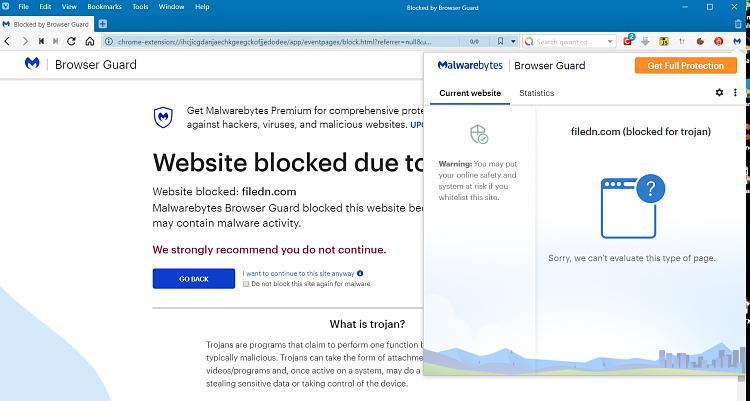Open the yellow JS extension icon

click(664, 42)
